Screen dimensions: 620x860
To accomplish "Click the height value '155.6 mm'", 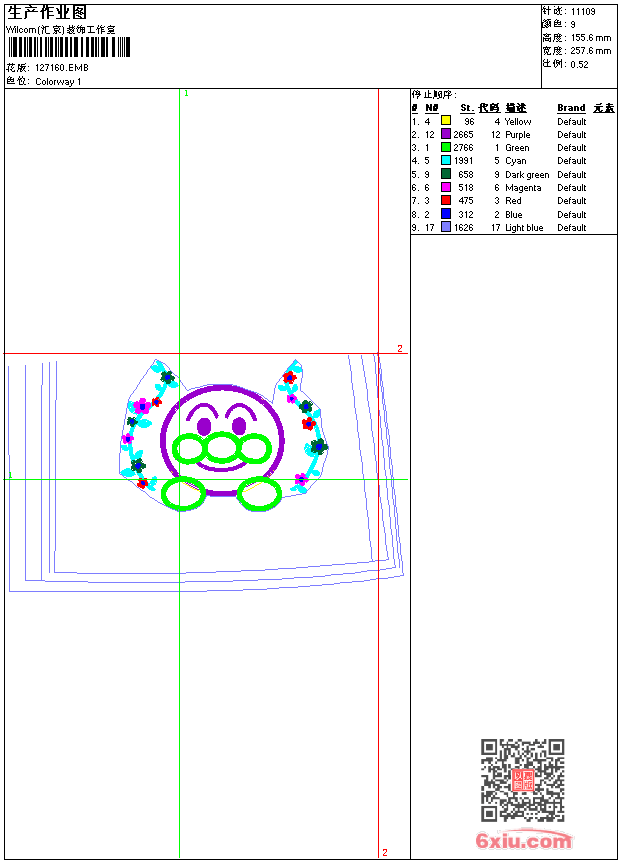I will coord(590,38).
